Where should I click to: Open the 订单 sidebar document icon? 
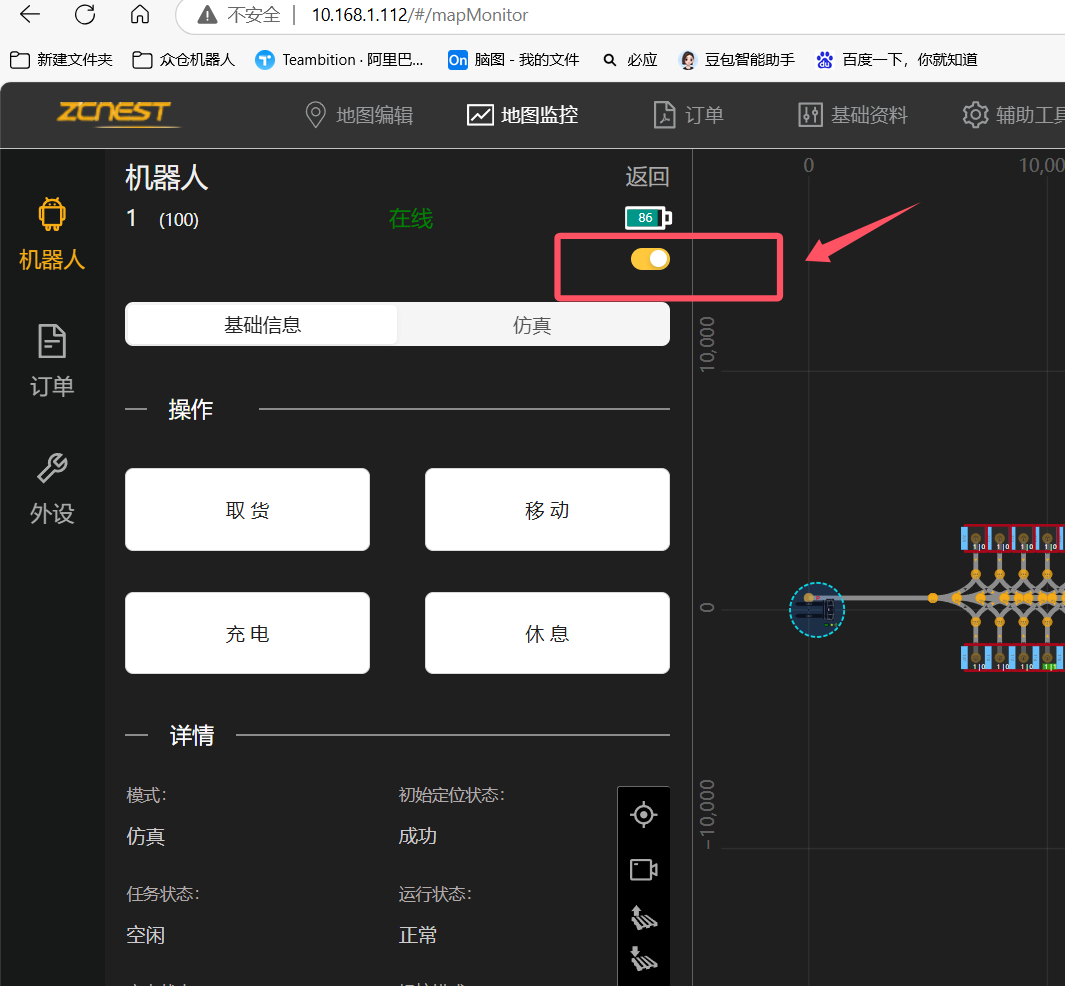[52, 361]
